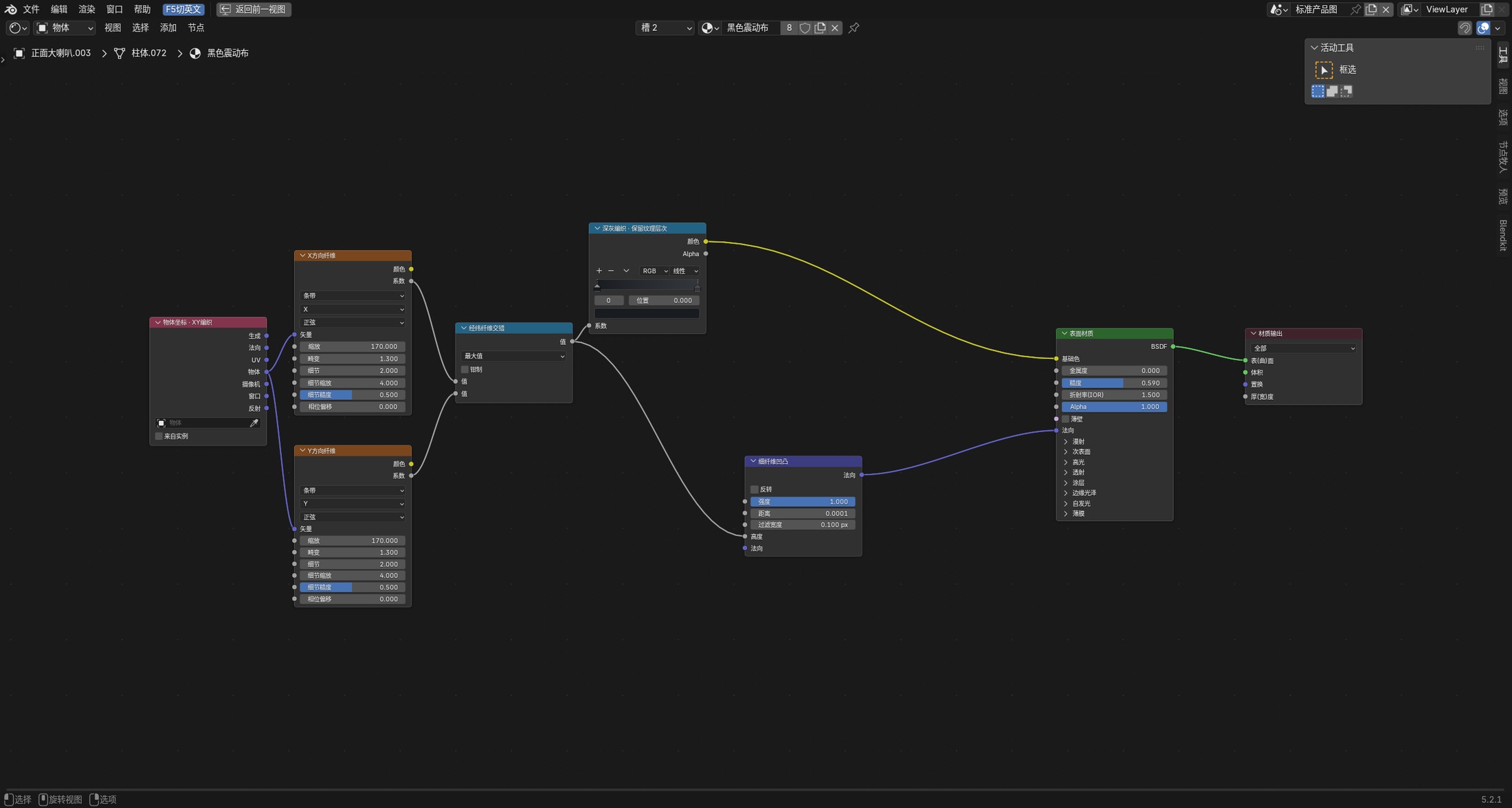The width and height of the screenshot is (1512, 808).
Task: Open the 槽 2 material slot dropdown
Action: pyautogui.click(x=665, y=28)
